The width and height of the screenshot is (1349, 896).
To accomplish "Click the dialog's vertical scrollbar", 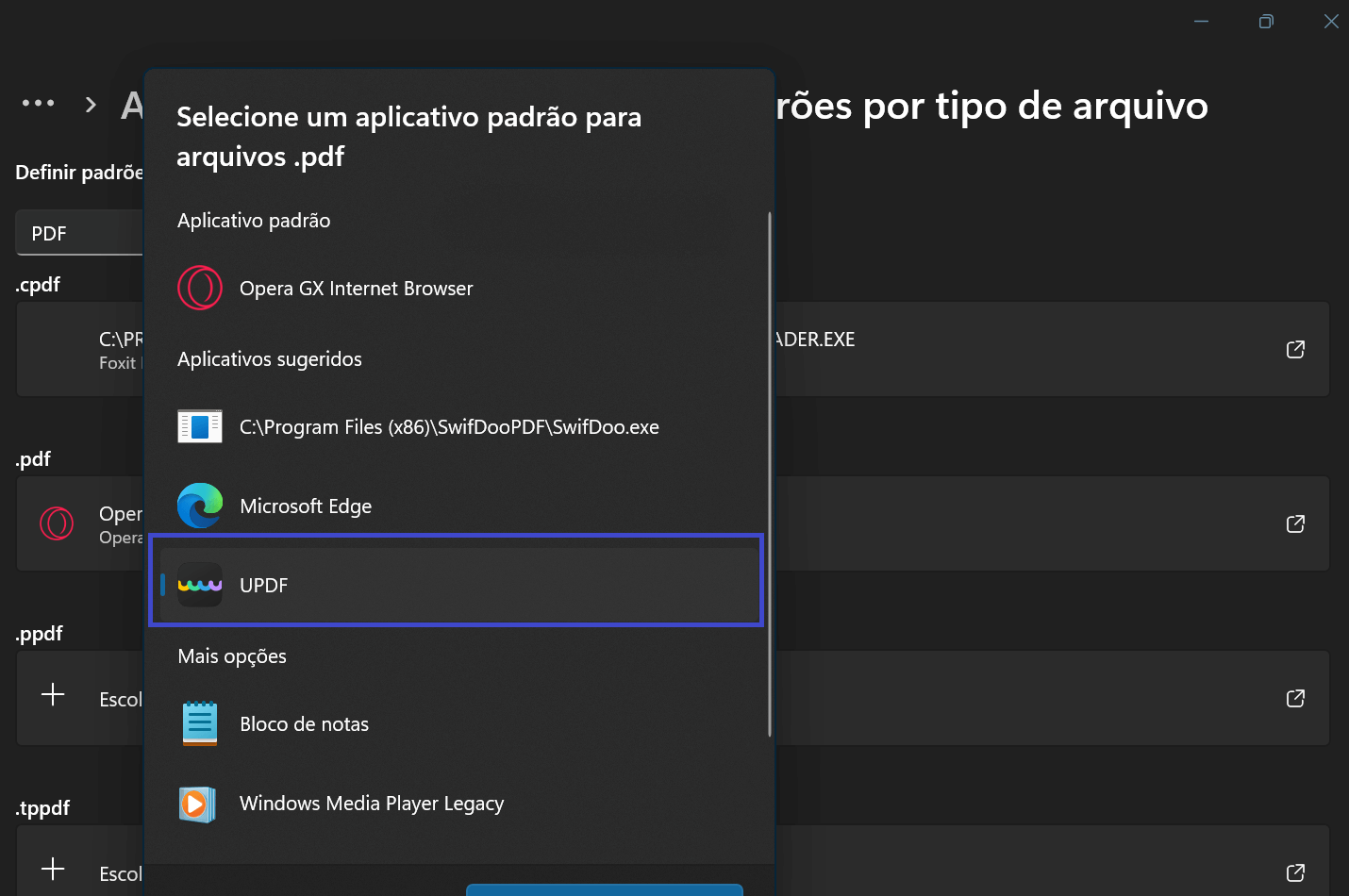I will click(770, 474).
